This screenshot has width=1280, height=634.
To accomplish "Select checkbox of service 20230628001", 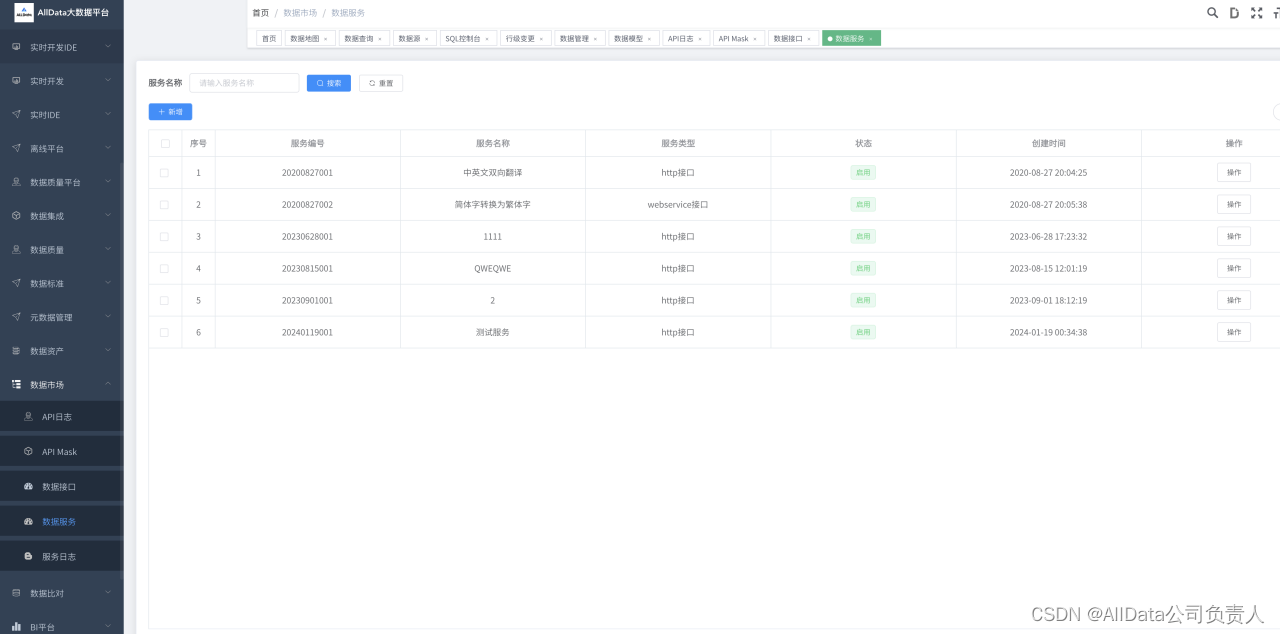I will [x=164, y=237].
